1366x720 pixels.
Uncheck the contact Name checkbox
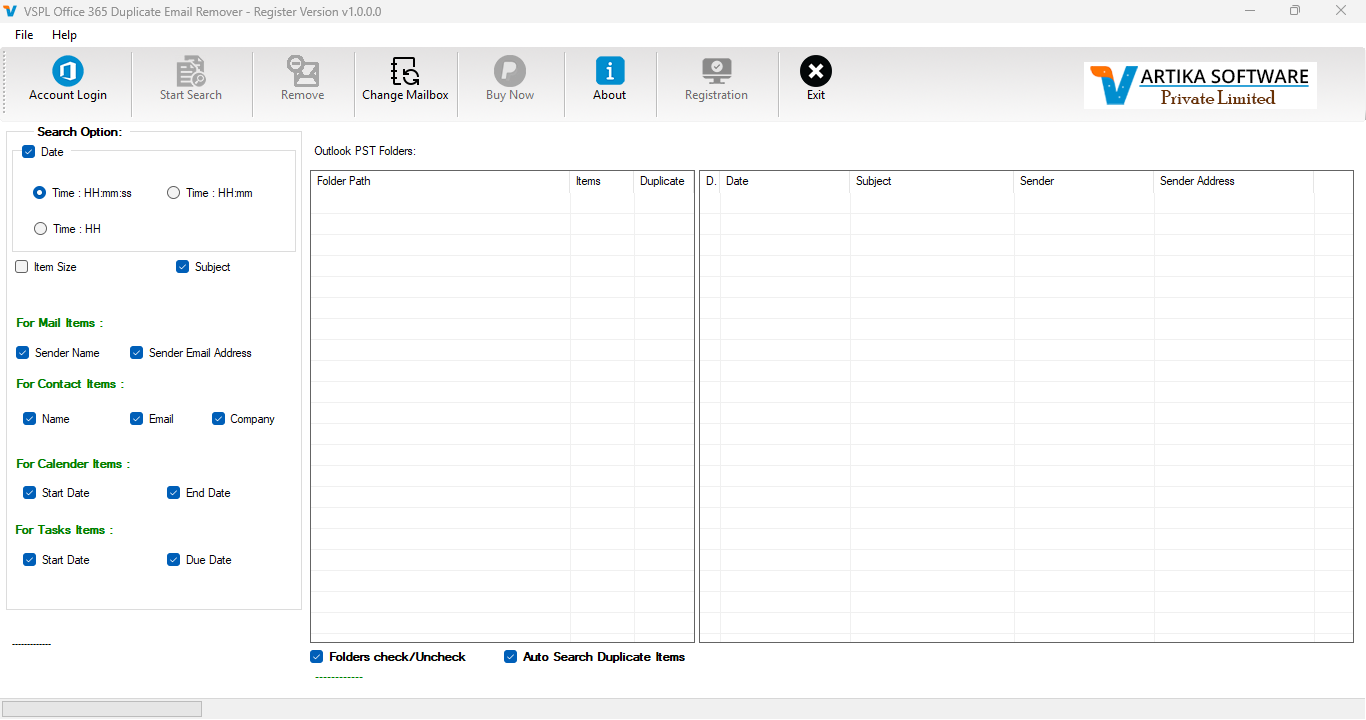point(29,419)
